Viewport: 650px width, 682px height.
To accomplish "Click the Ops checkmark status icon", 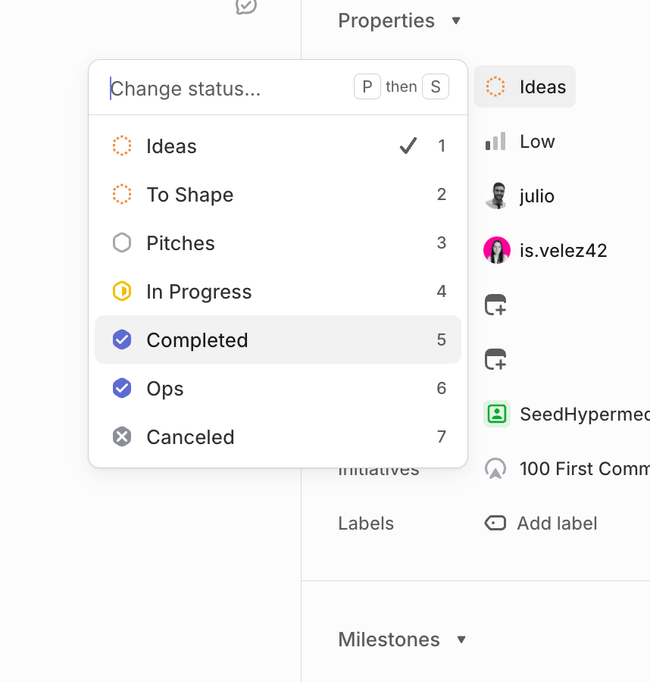I will tap(122, 389).
